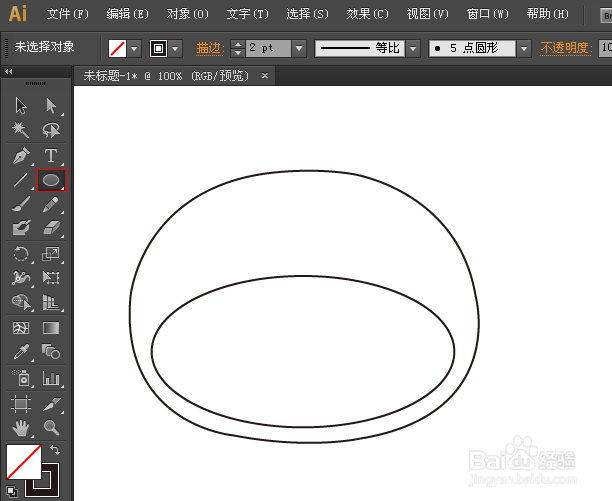Open the 不透明度 opacity panel link

[x=566, y=48]
